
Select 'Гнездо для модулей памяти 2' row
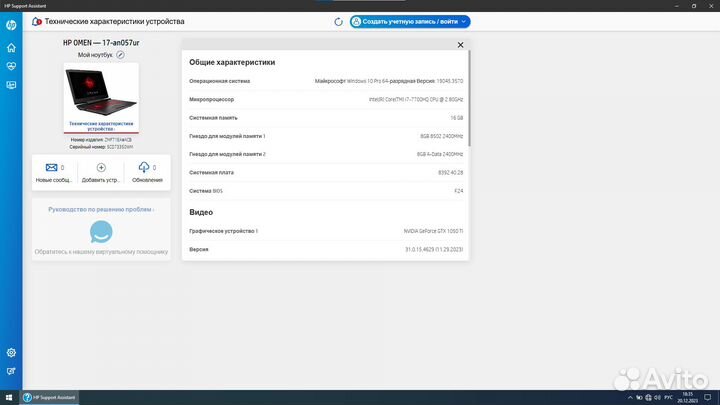(x=326, y=154)
